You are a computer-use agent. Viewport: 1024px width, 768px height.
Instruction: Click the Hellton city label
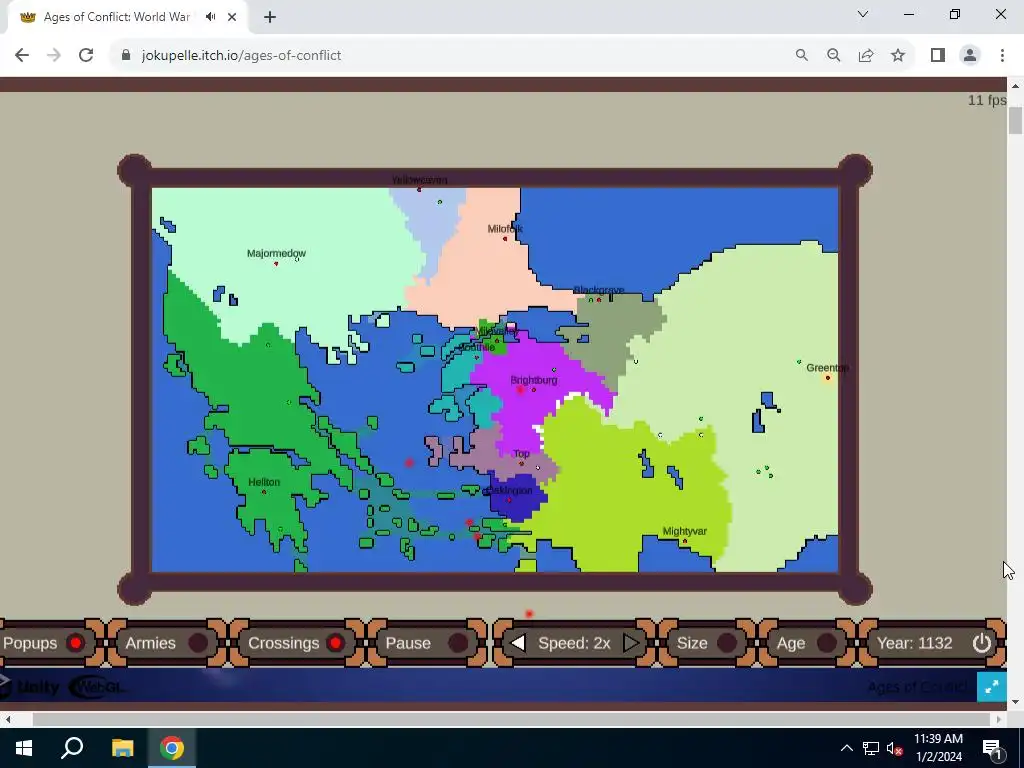(264, 482)
